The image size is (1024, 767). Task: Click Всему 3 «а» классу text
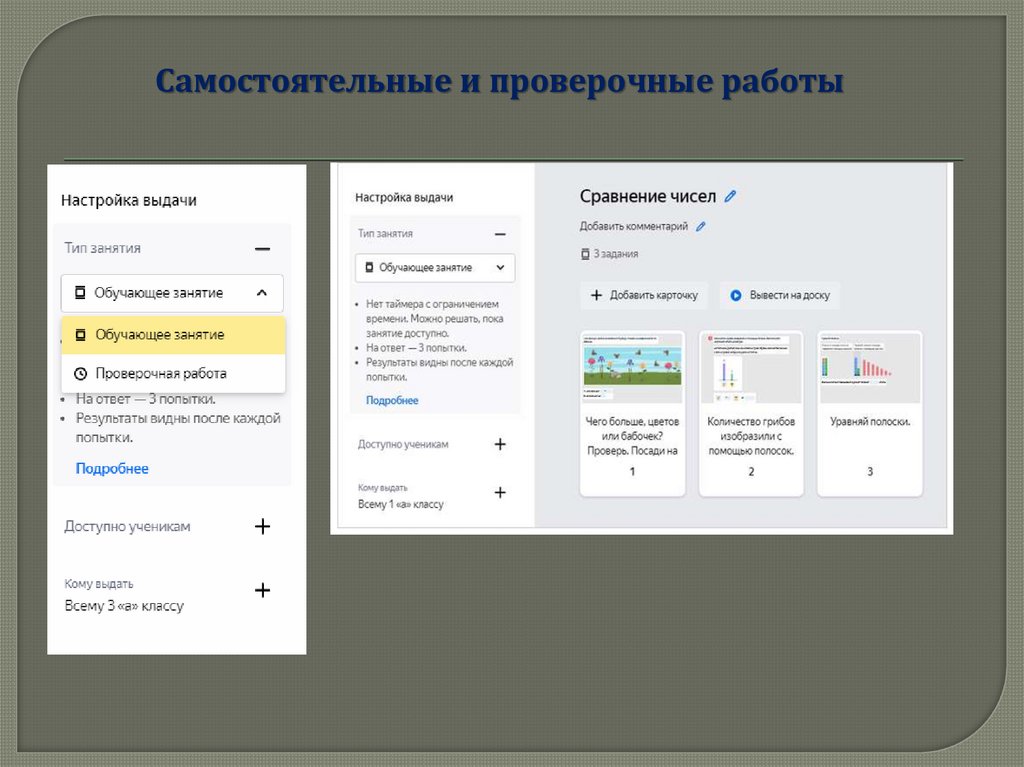pos(124,606)
